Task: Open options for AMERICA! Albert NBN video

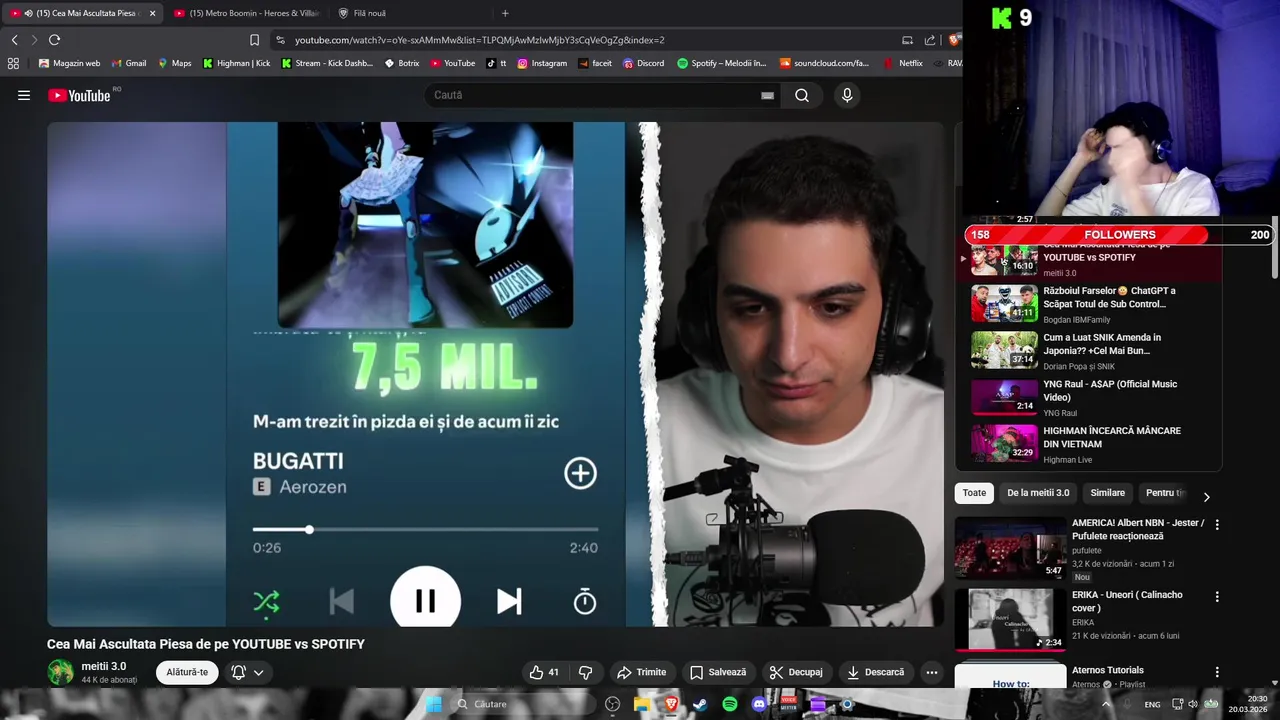Action: 1217,524
